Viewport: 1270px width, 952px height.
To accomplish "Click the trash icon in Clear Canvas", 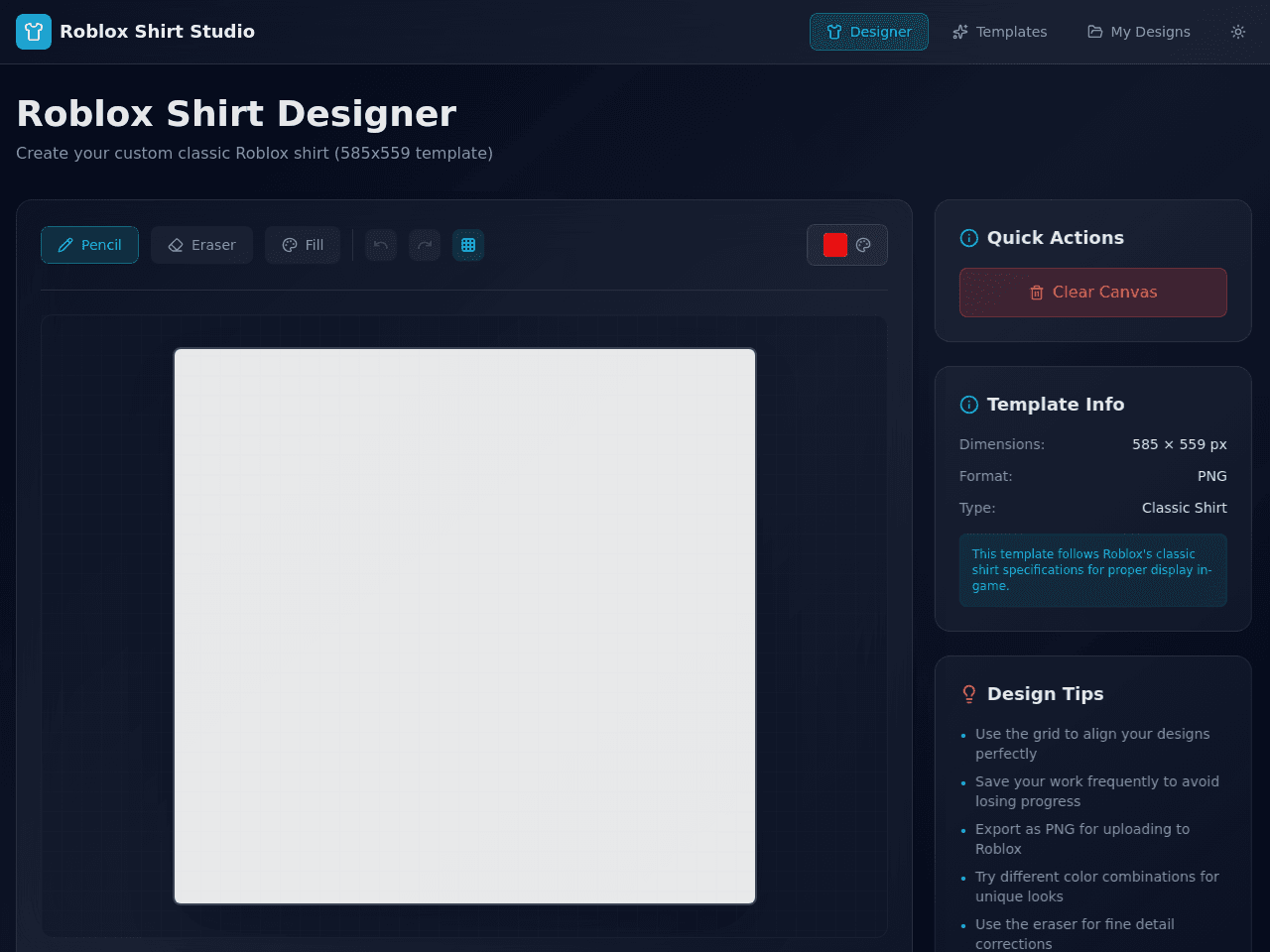I will coord(1037,293).
